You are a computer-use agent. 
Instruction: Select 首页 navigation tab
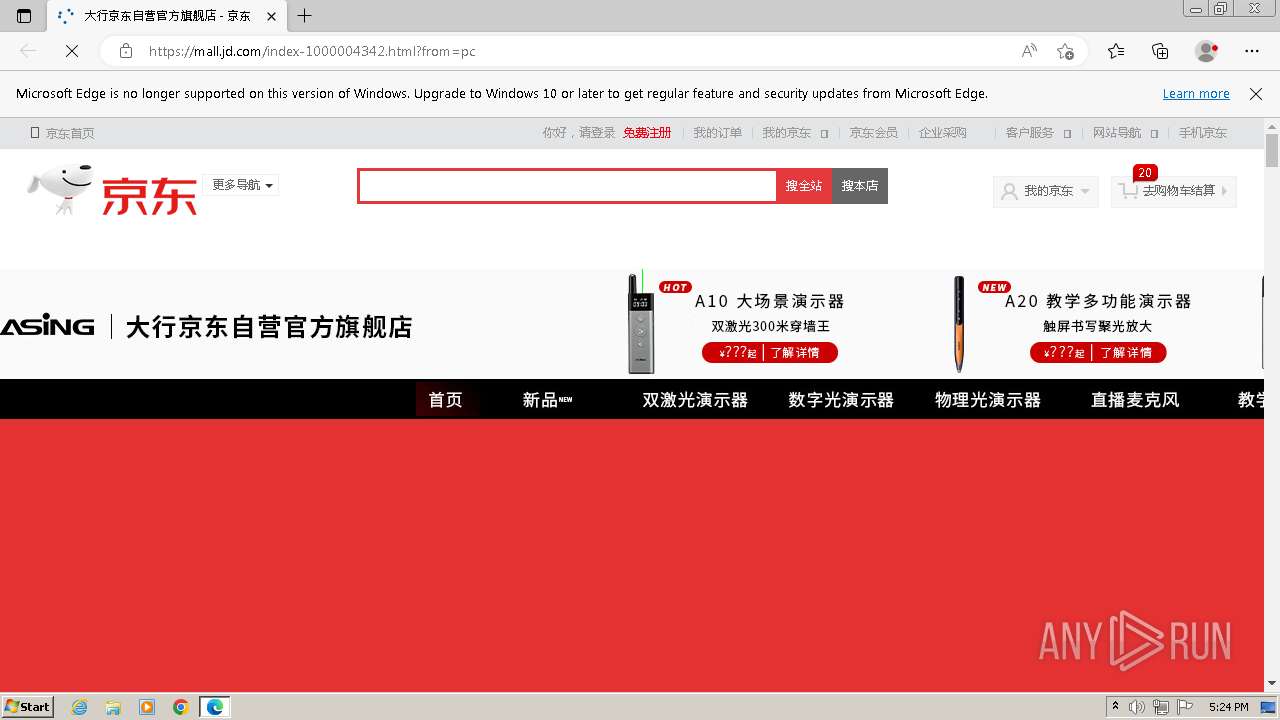(446, 399)
